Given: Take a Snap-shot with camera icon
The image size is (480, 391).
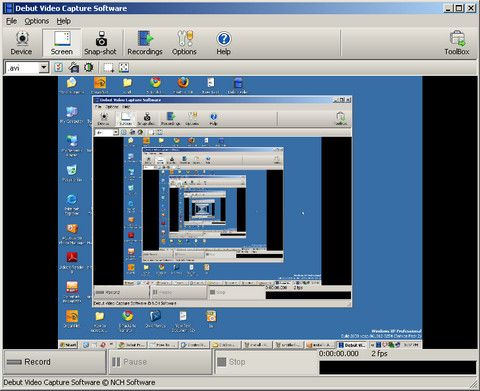Looking at the screenshot, I should 100,43.
